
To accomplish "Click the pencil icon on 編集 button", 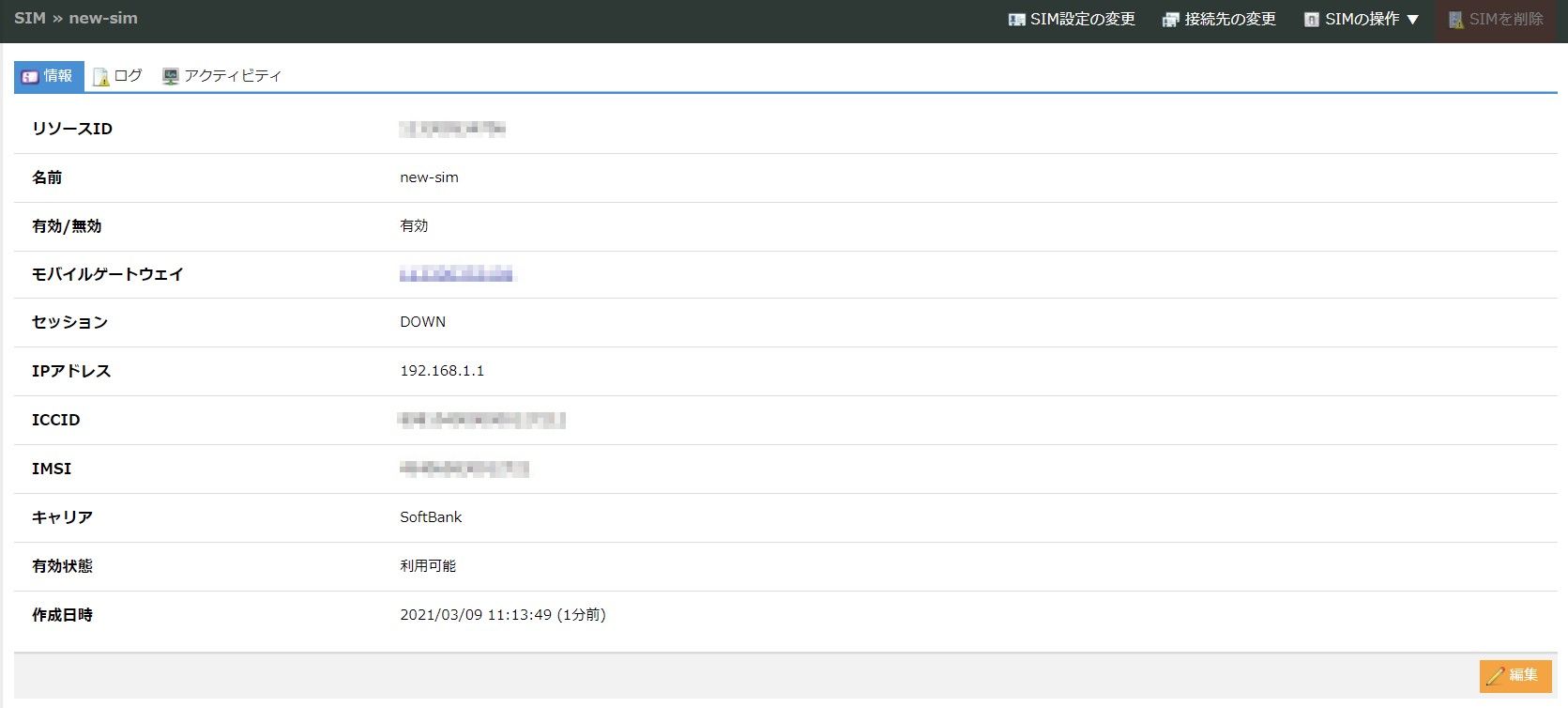I will (1496, 675).
